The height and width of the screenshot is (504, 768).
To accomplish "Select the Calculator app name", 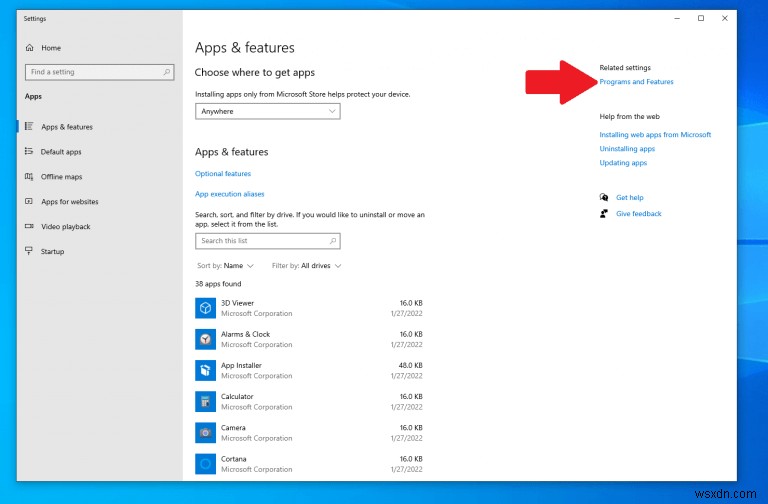I will tap(237, 397).
